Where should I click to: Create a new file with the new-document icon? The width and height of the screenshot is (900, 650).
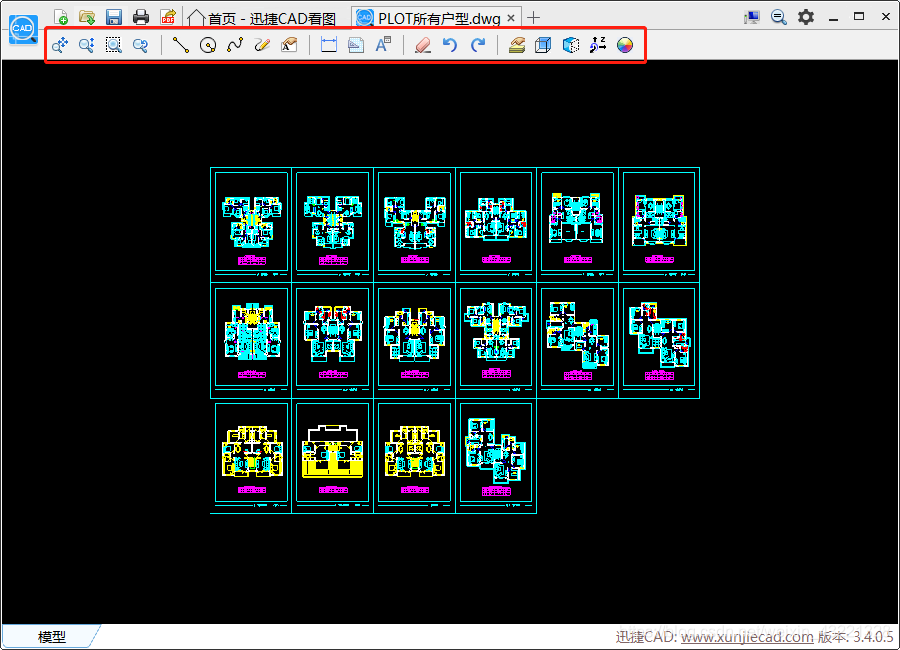(x=61, y=17)
